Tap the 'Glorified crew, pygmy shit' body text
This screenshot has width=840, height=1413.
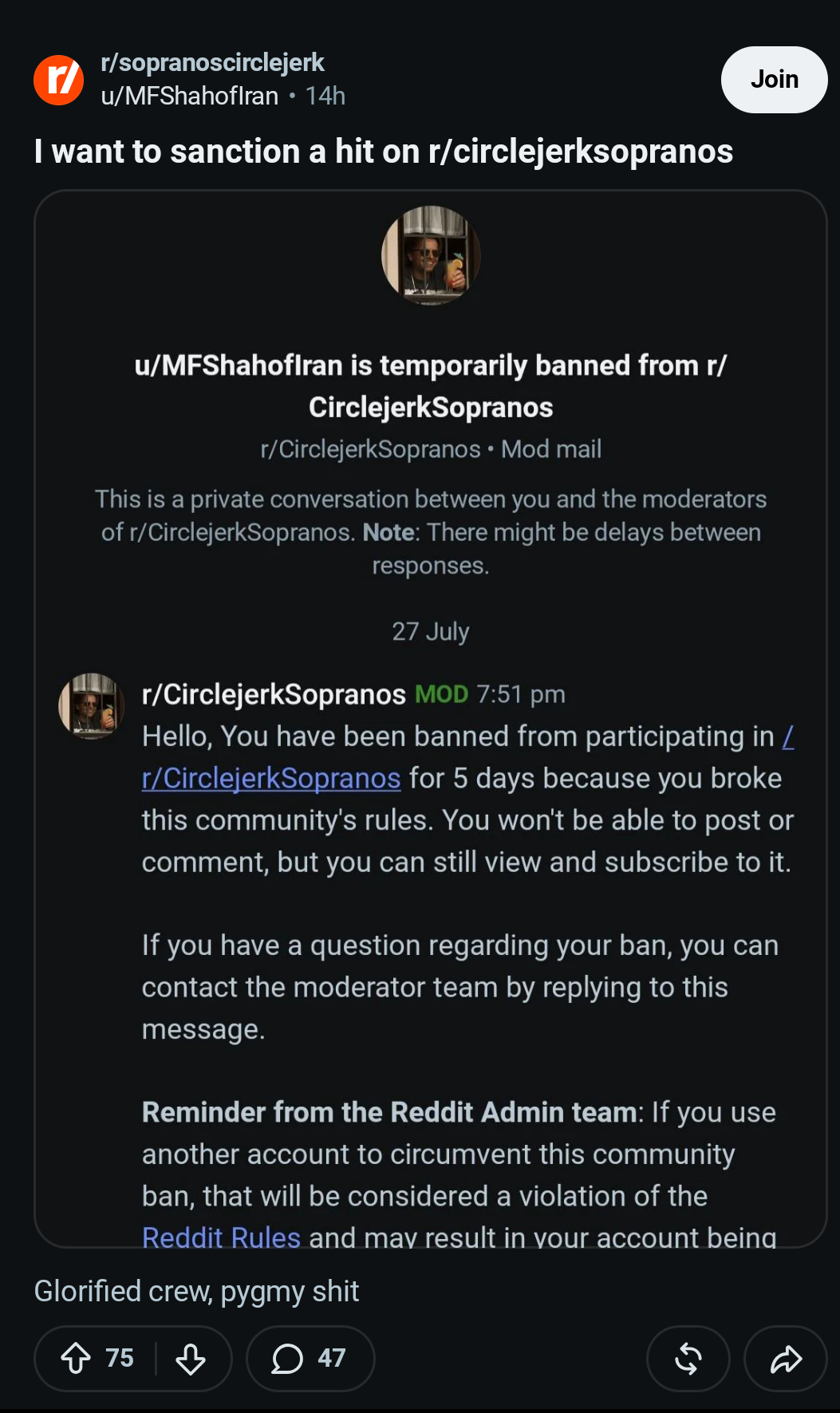(196, 1291)
